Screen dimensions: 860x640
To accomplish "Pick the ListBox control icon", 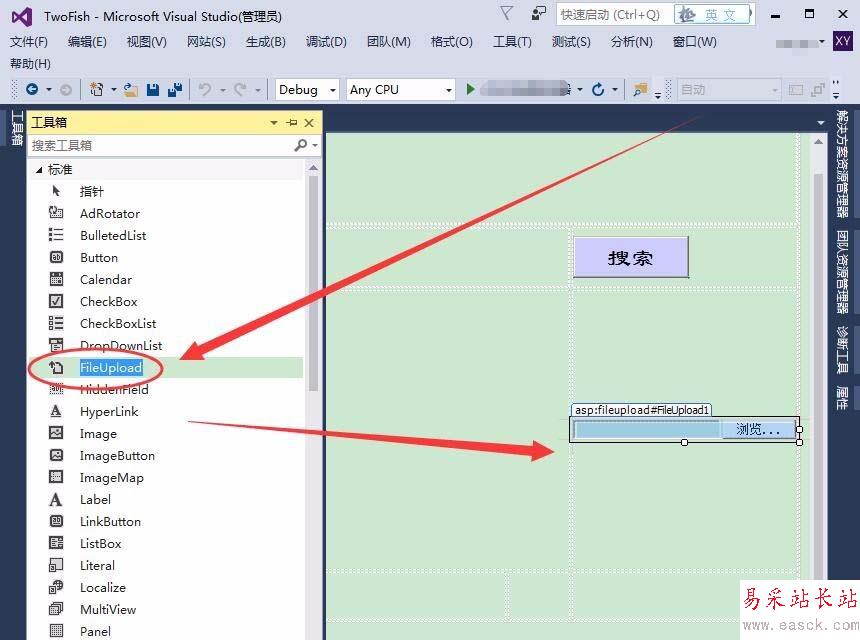I will [x=56, y=543].
